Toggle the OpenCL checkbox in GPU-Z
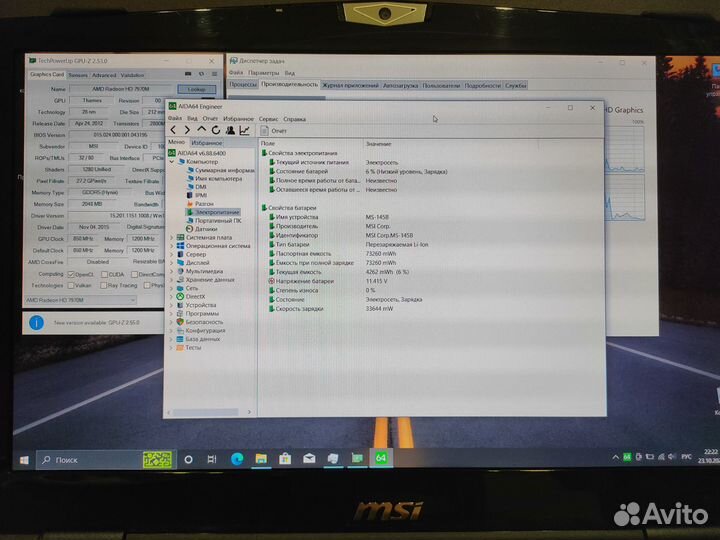720x540 pixels. point(71,274)
